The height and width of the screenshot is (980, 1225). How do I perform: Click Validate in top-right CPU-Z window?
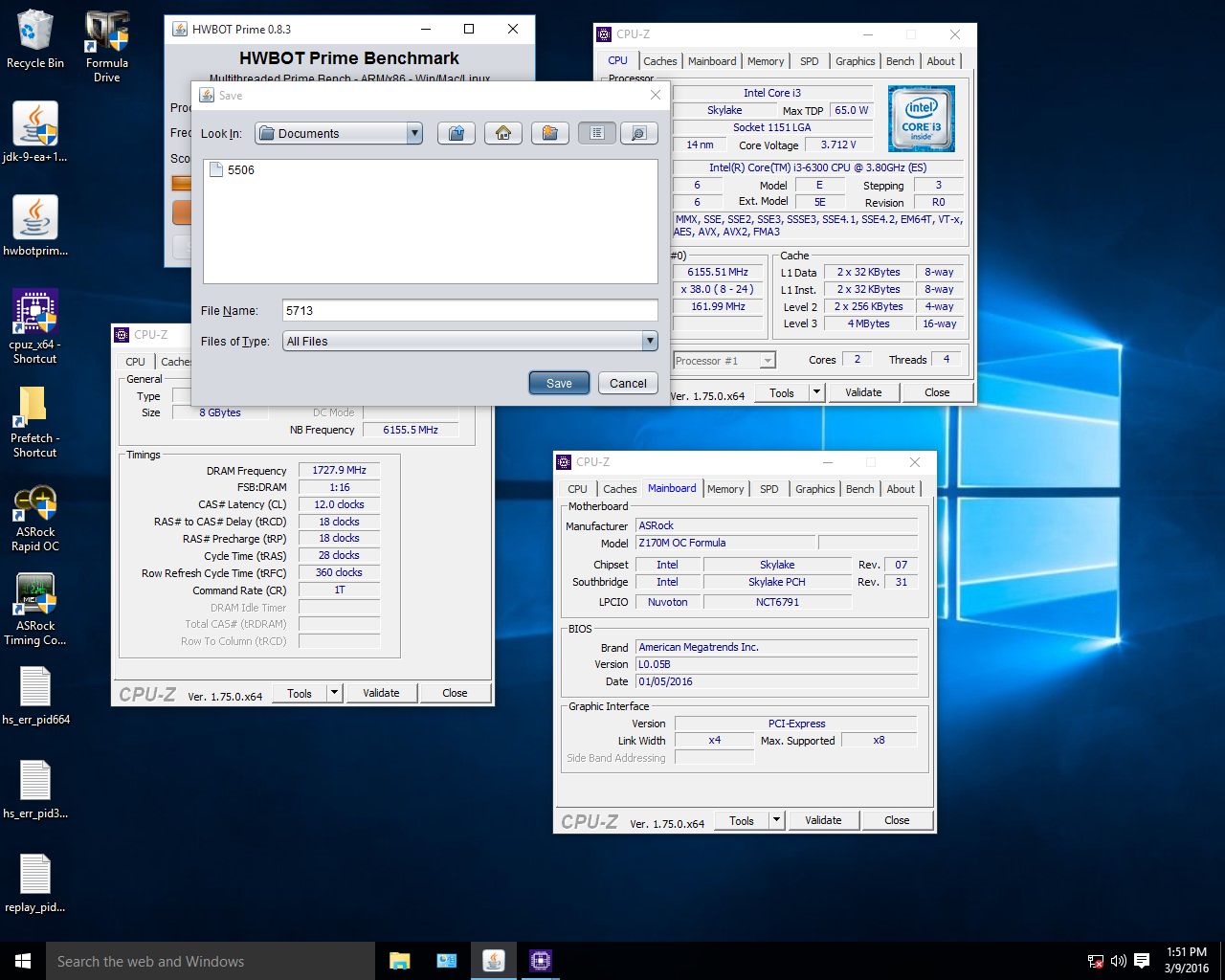[863, 392]
